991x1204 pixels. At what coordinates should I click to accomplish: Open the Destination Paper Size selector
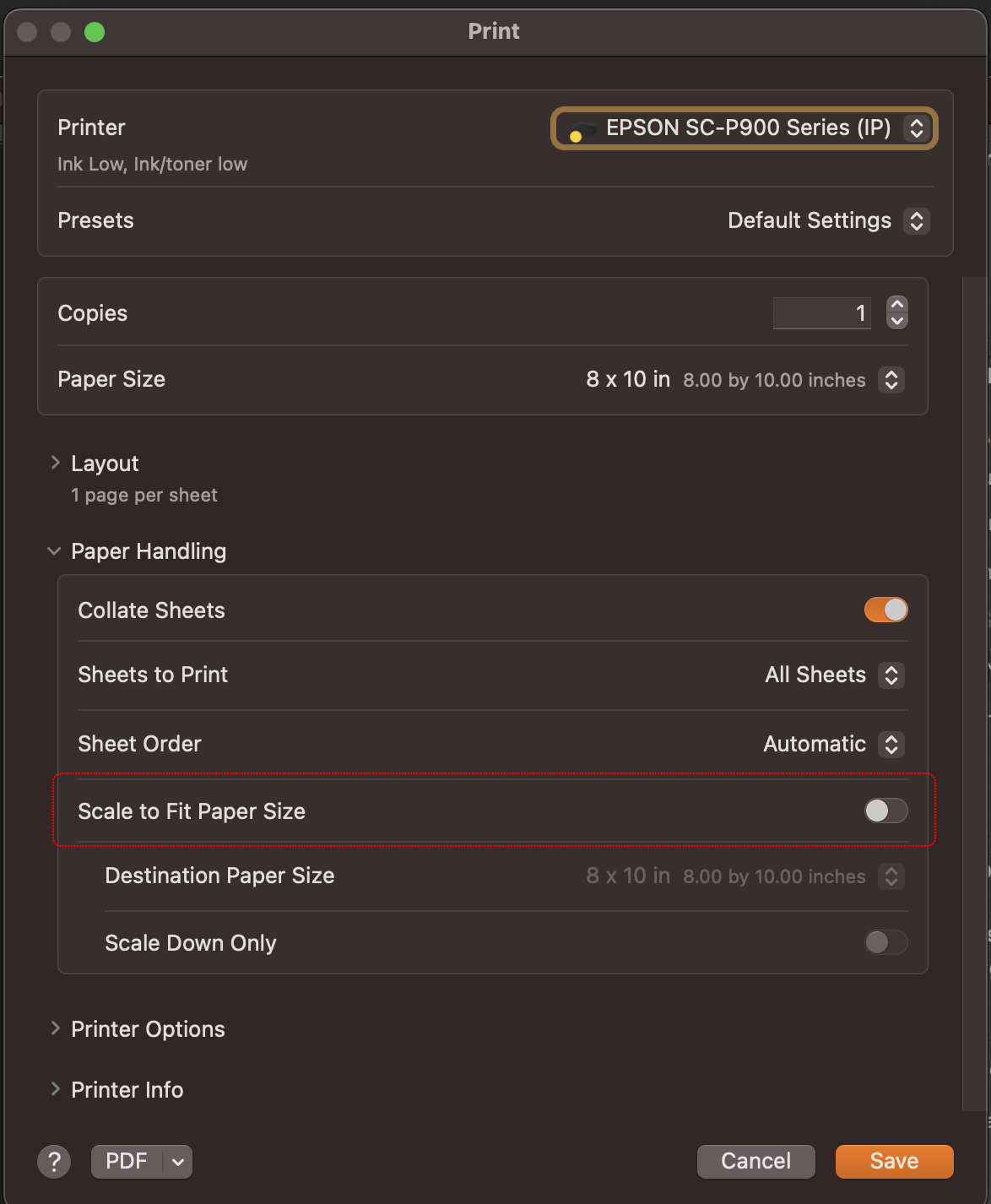tap(891, 876)
